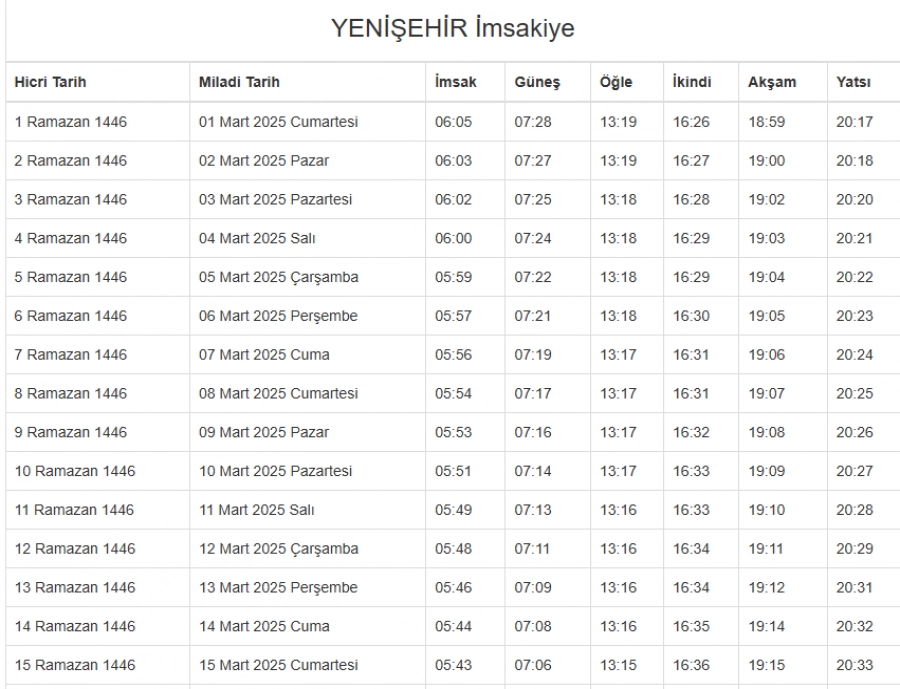Click Güneş time 07:08 on 14 Mart

(x=533, y=627)
